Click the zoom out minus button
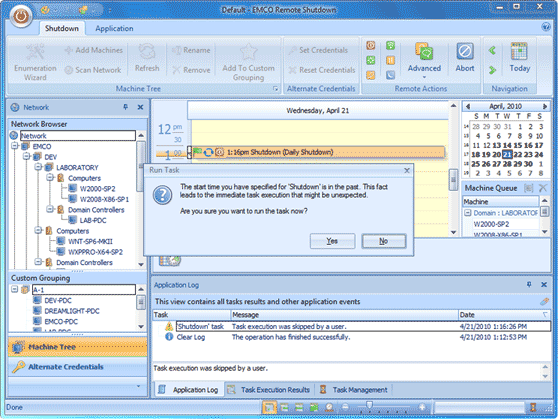The width and height of the screenshot is (558, 419). (345, 407)
